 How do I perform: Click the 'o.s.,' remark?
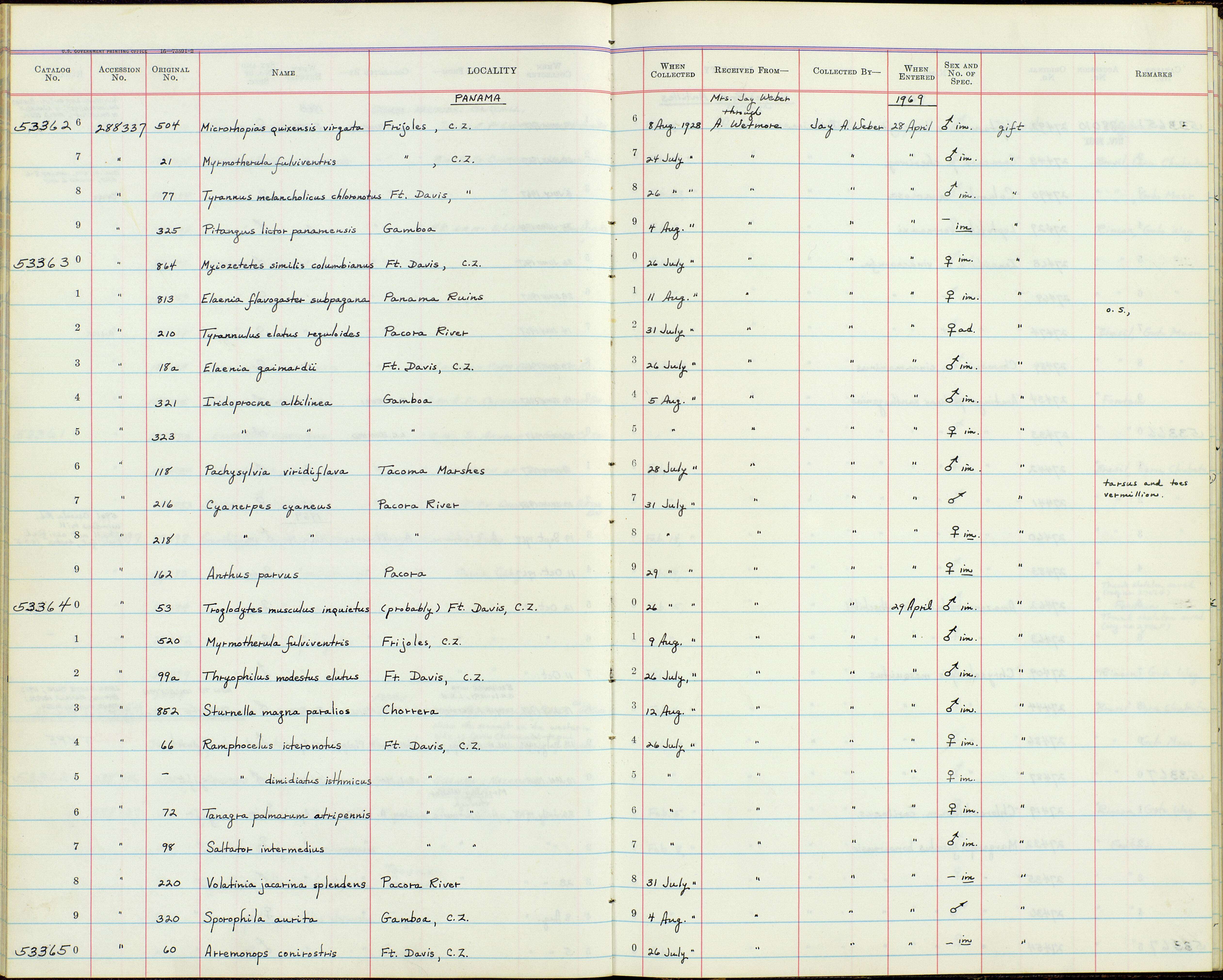1118,311
